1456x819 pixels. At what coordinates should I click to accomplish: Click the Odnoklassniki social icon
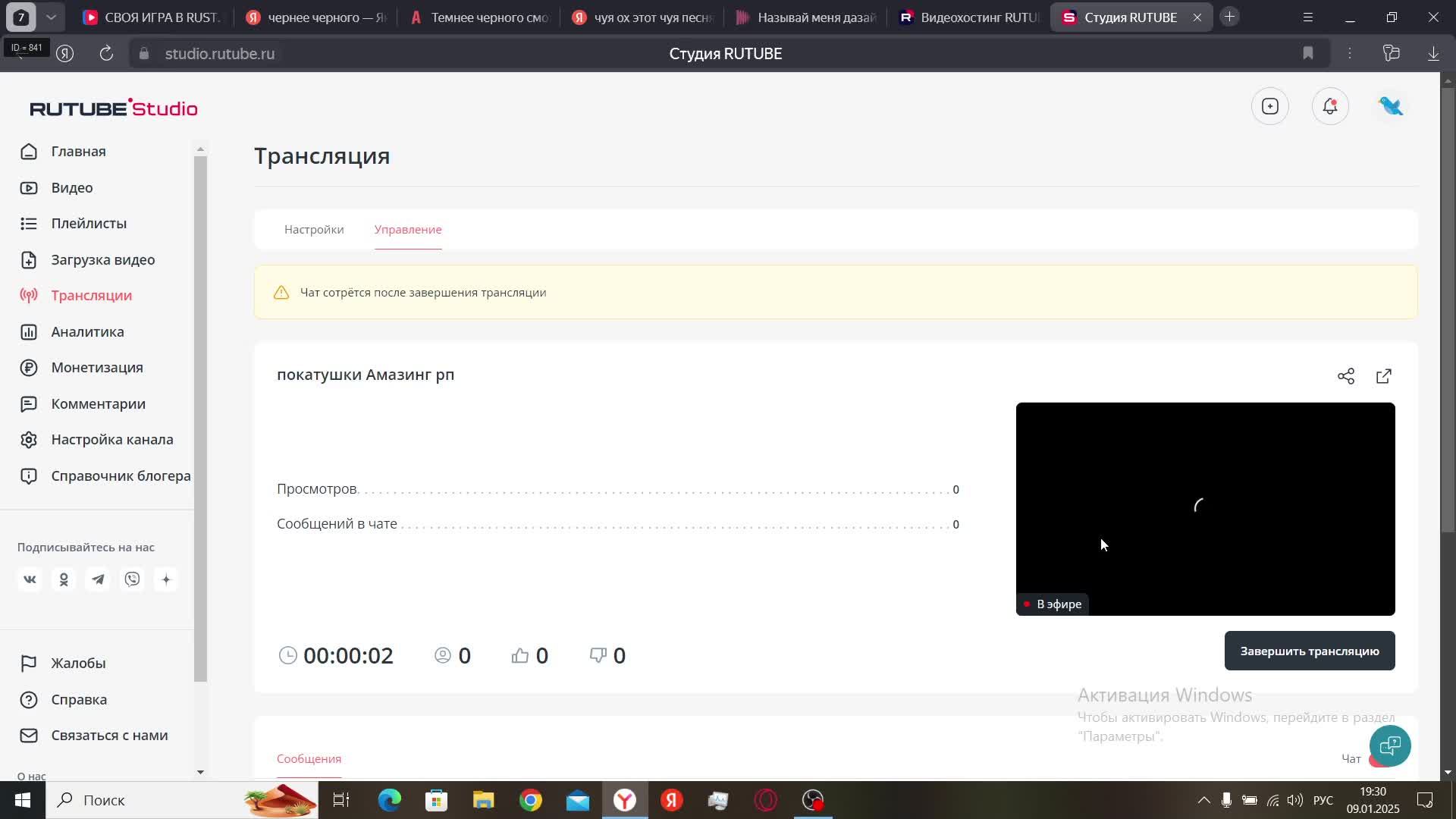click(x=64, y=580)
